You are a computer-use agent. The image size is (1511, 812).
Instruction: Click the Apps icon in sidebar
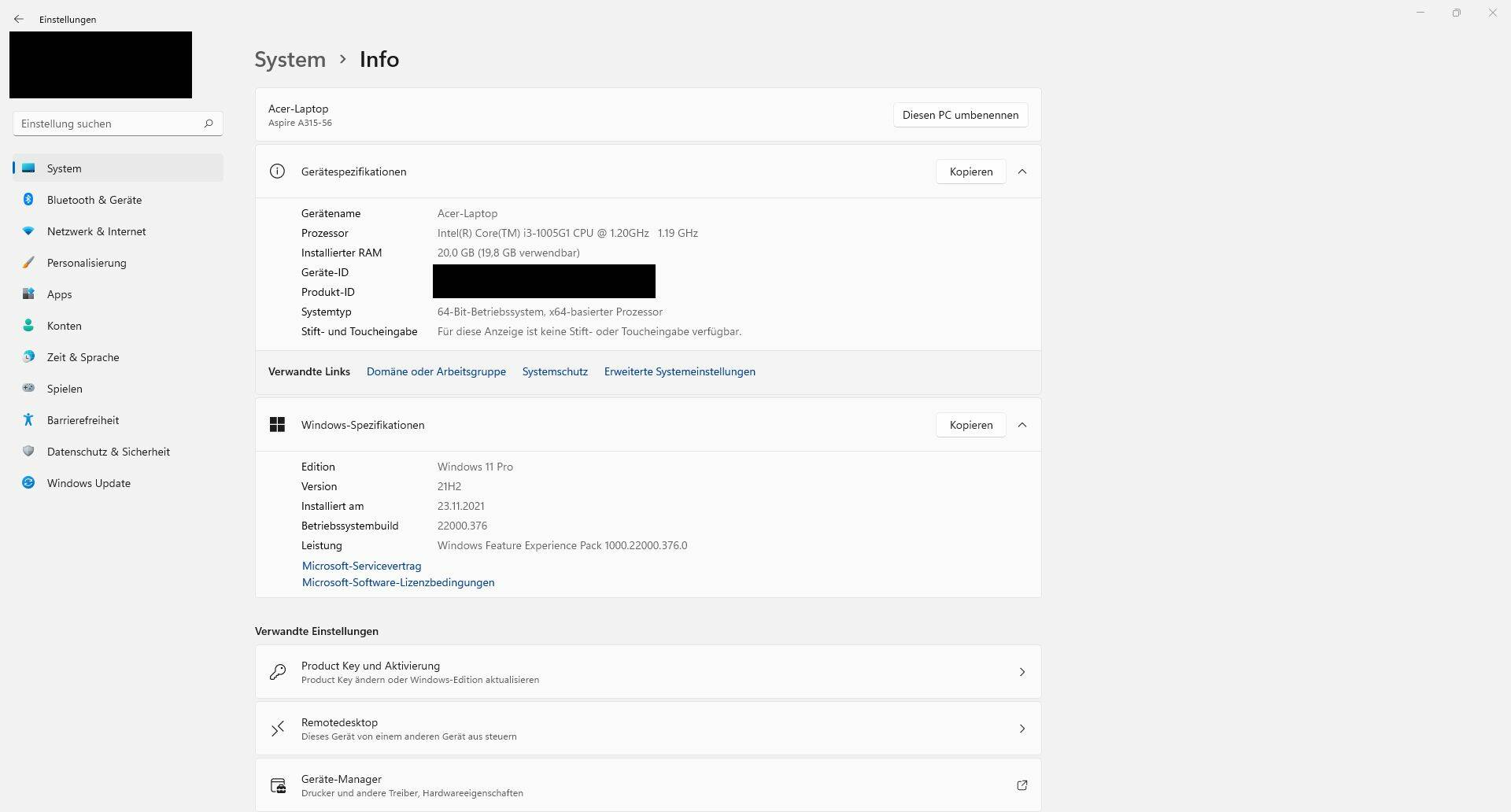[28, 294]
